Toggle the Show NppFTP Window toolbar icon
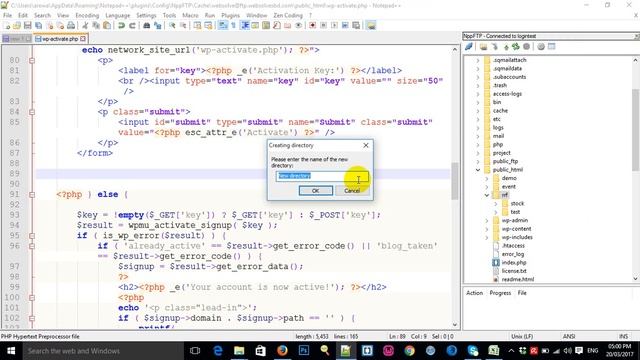This screenshot has height=360, width=640. click(x=371, y=25)
